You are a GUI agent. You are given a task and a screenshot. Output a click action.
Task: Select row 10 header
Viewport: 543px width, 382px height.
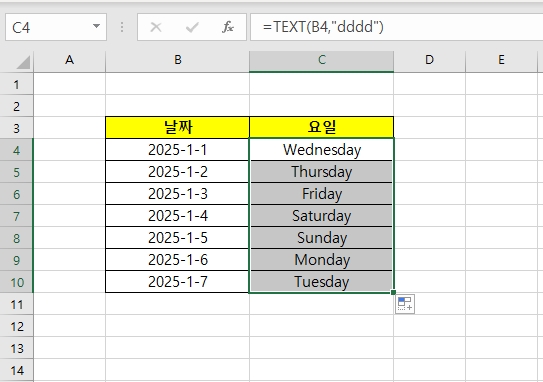tap(17, 282)
